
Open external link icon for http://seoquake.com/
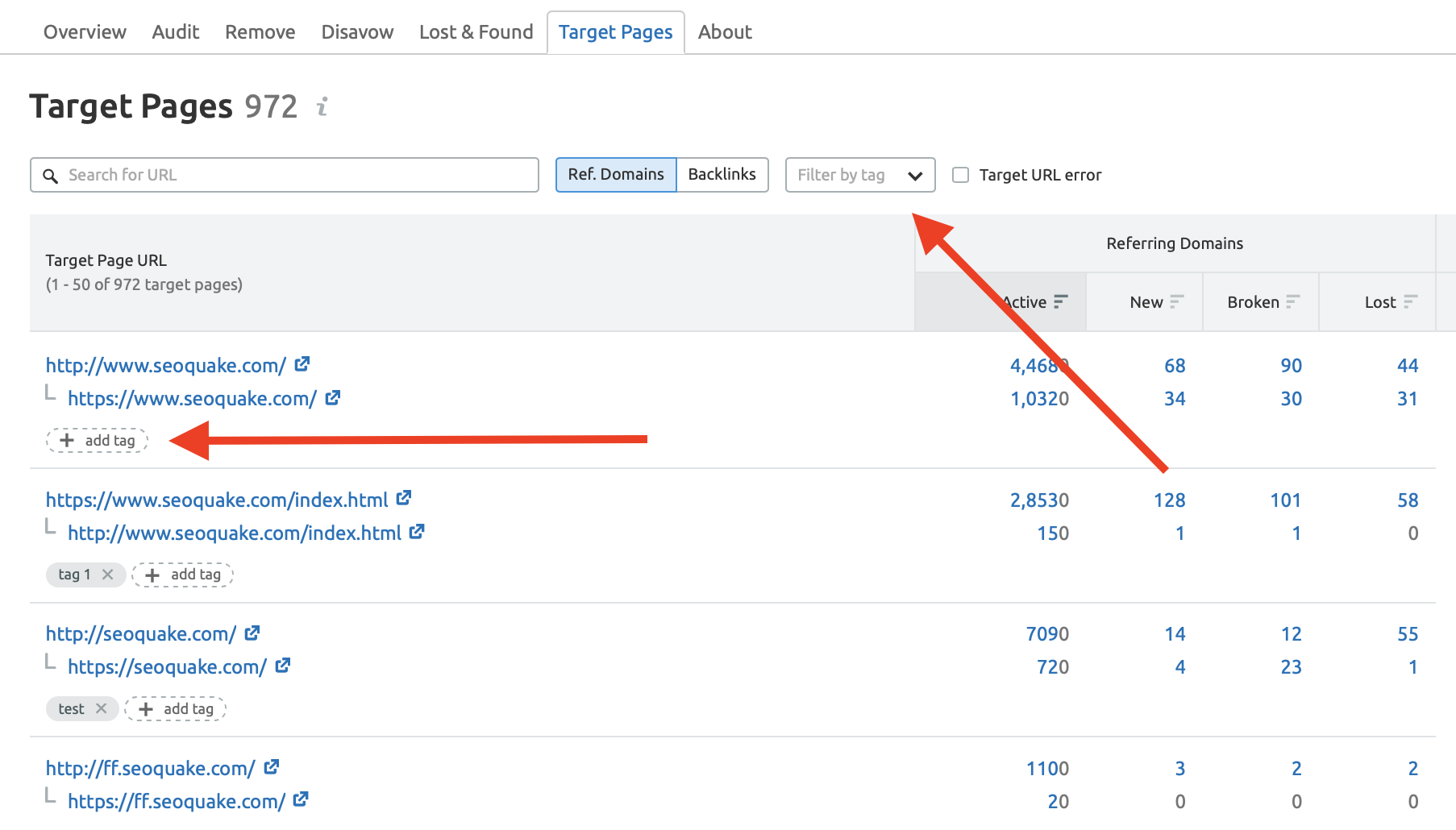(x=252, y=633)
